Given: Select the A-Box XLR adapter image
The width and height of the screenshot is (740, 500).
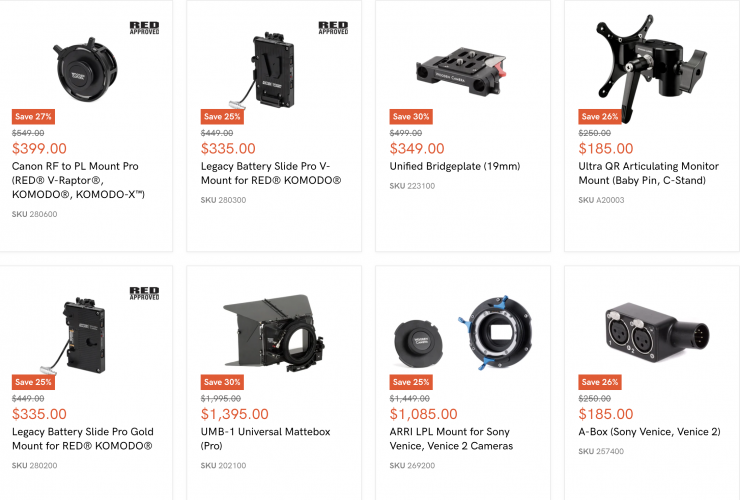Looking at the screenshot, I should (657, 333).
